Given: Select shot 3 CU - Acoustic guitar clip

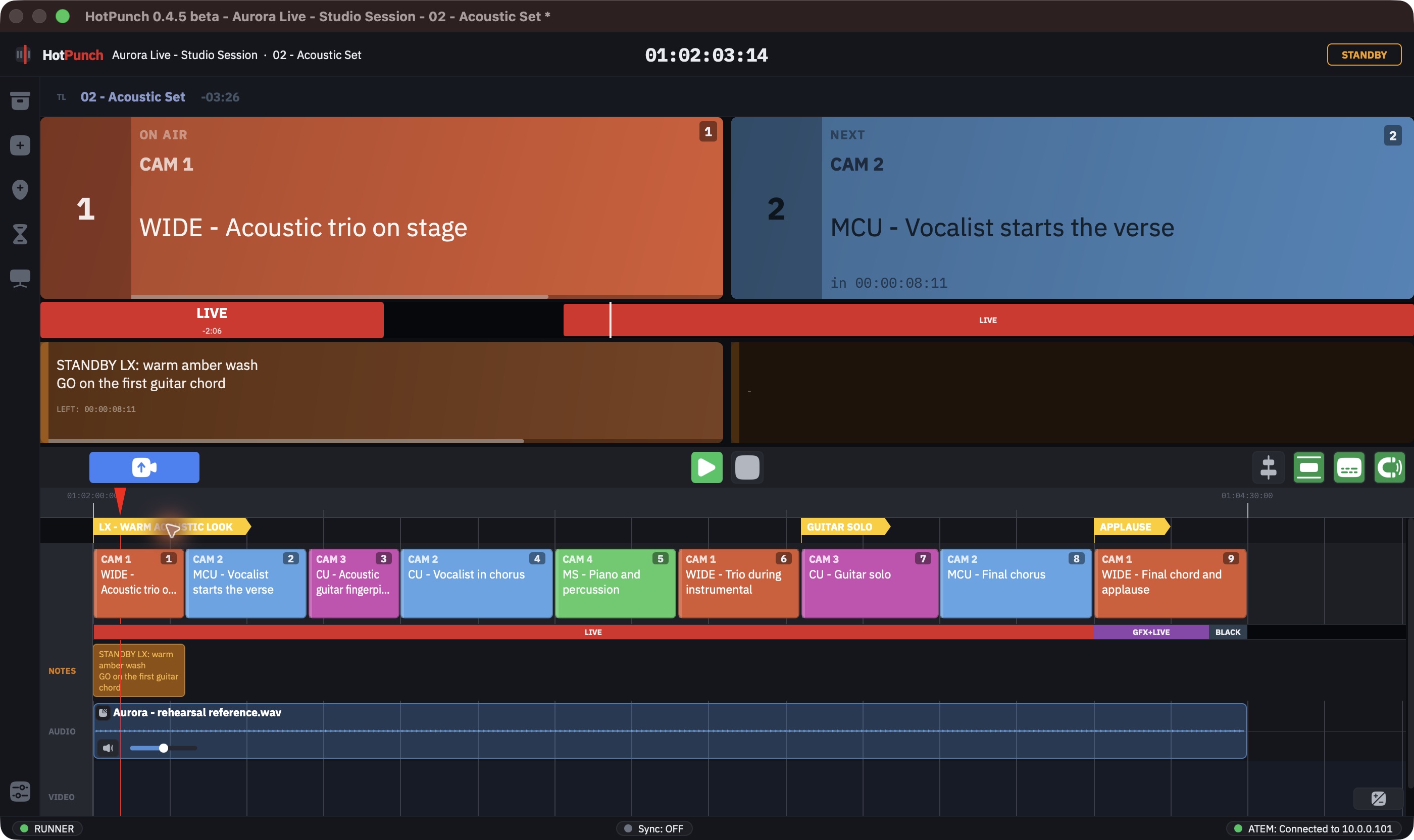Looking at the screenshot, I should click(x=354, y=584).
